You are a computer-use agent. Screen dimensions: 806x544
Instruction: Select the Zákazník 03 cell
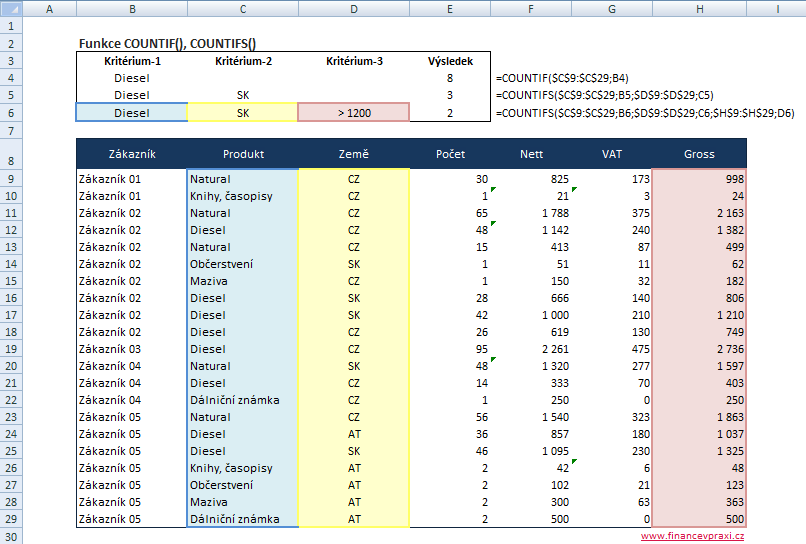click(x=132, y=349)
